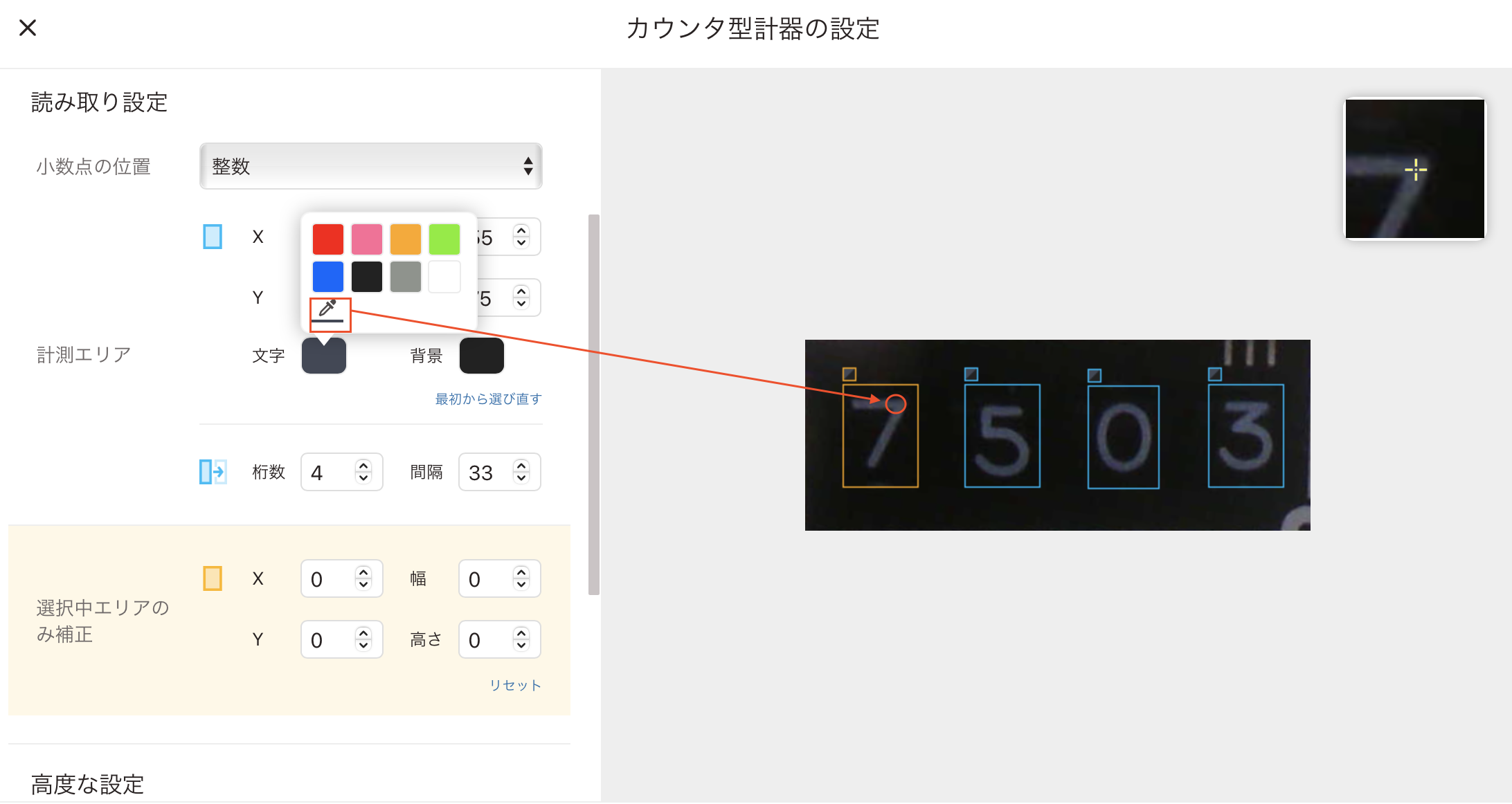Adjust the 間隔 spacing stepper arrows
The image size is (1512, 804).
[x=521, y=472]
